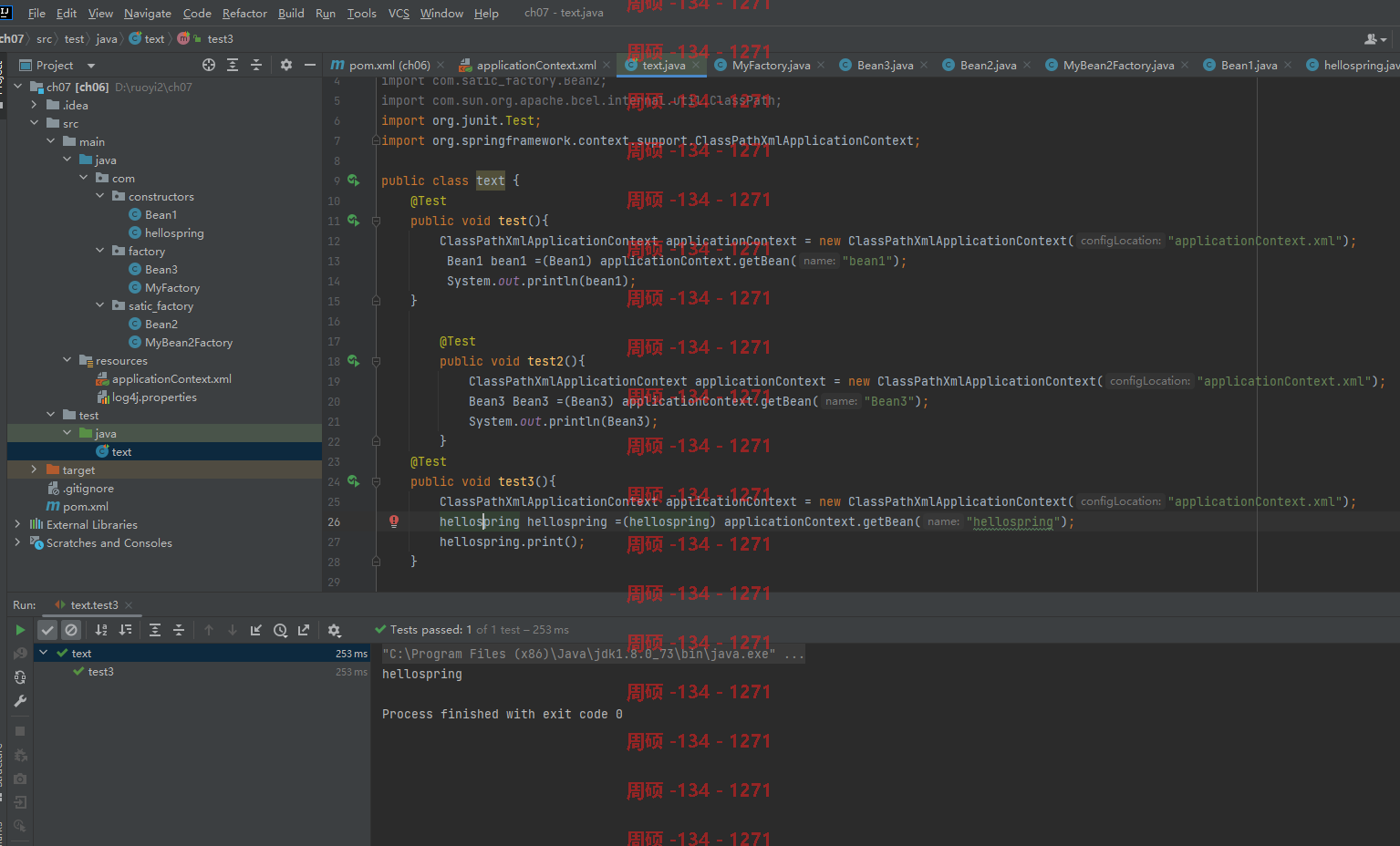Toggle Show Ignored tests filter
This screenshot has height=846, width=1400.
click(71, 630)
